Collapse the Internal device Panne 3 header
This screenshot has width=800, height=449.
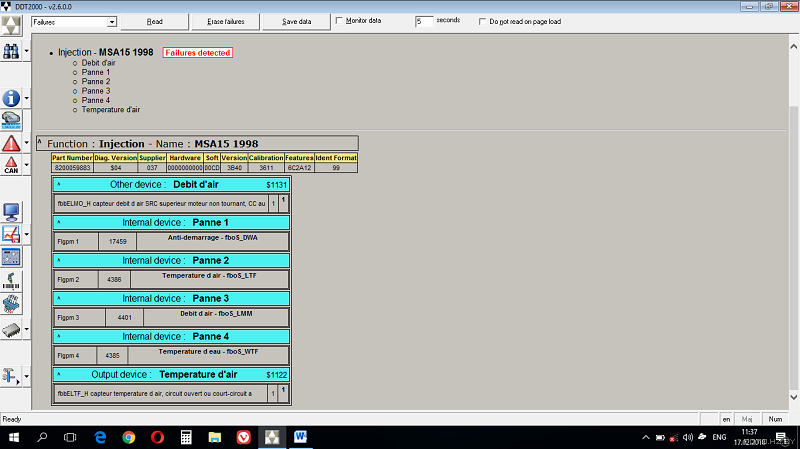[x=59, y=298]
